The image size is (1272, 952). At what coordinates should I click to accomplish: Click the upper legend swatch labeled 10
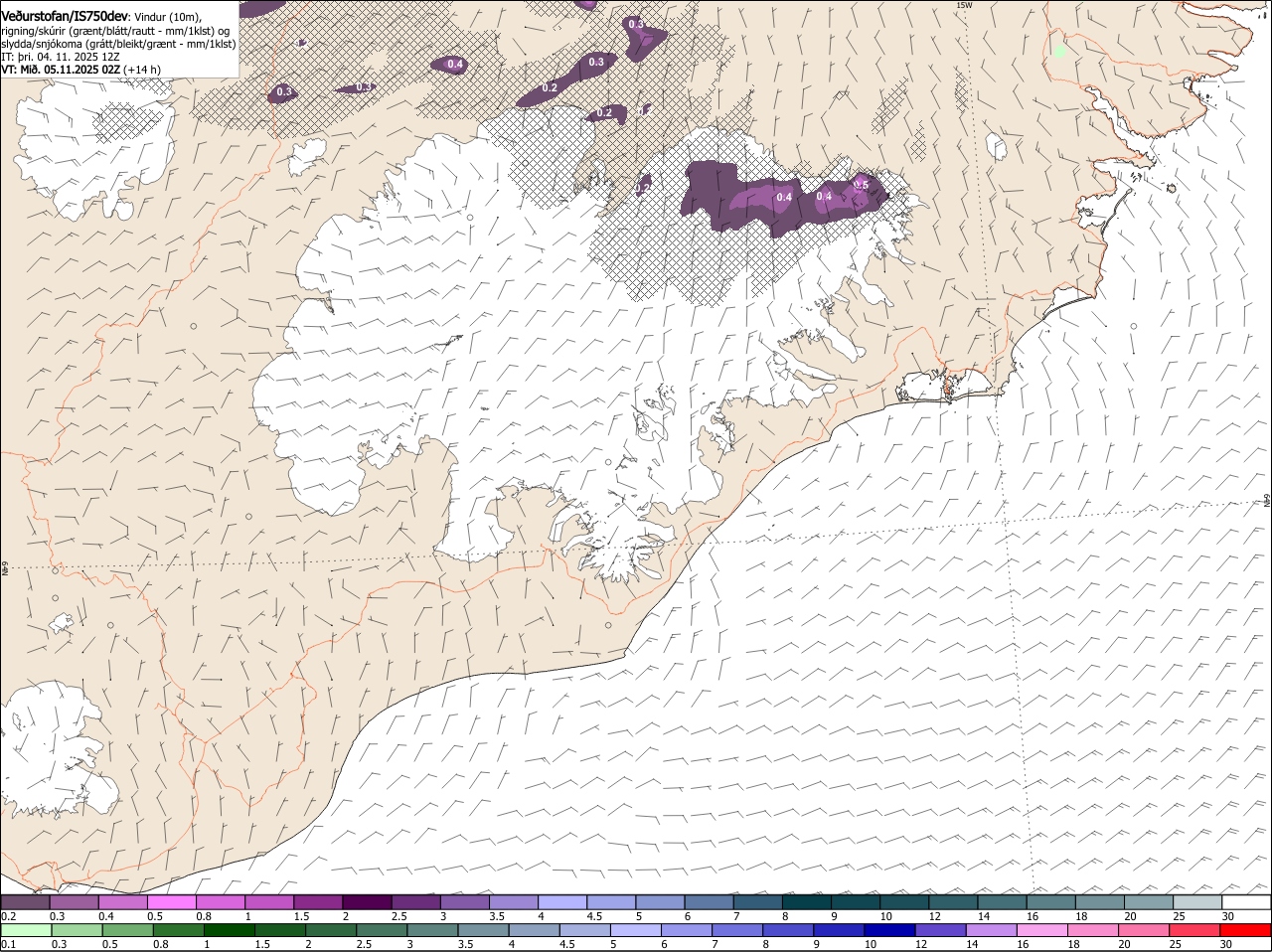pyautogui.click(x=902, y=902)
